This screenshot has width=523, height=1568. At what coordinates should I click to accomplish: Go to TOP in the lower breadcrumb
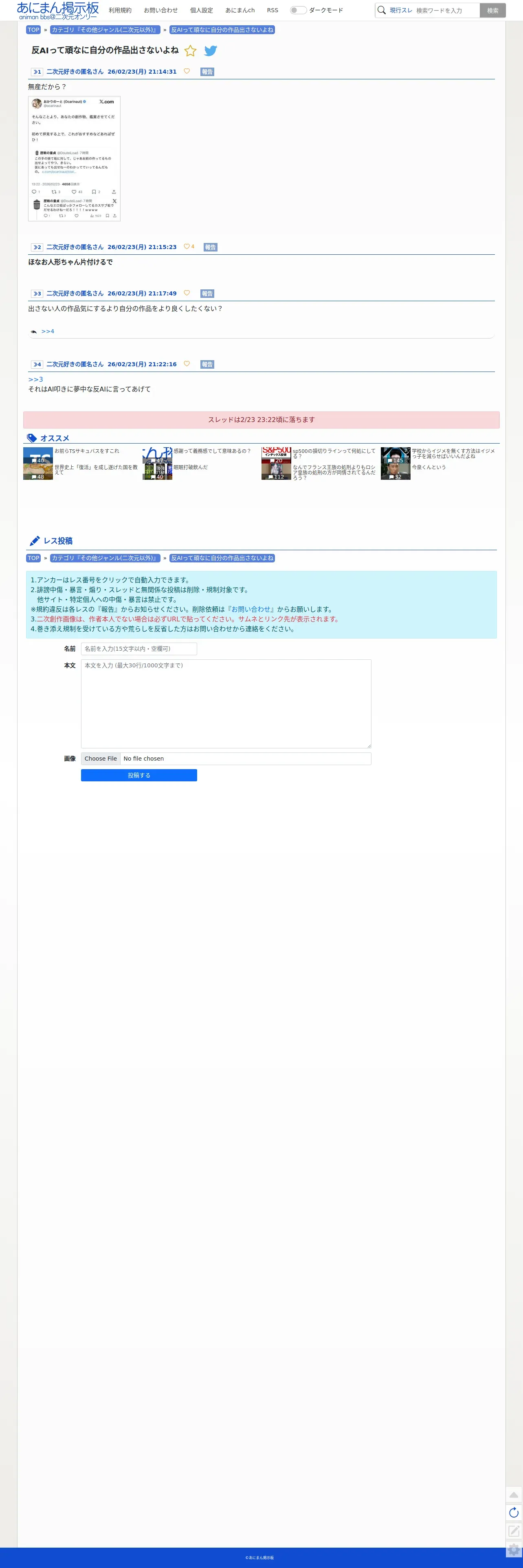[33, 558]
